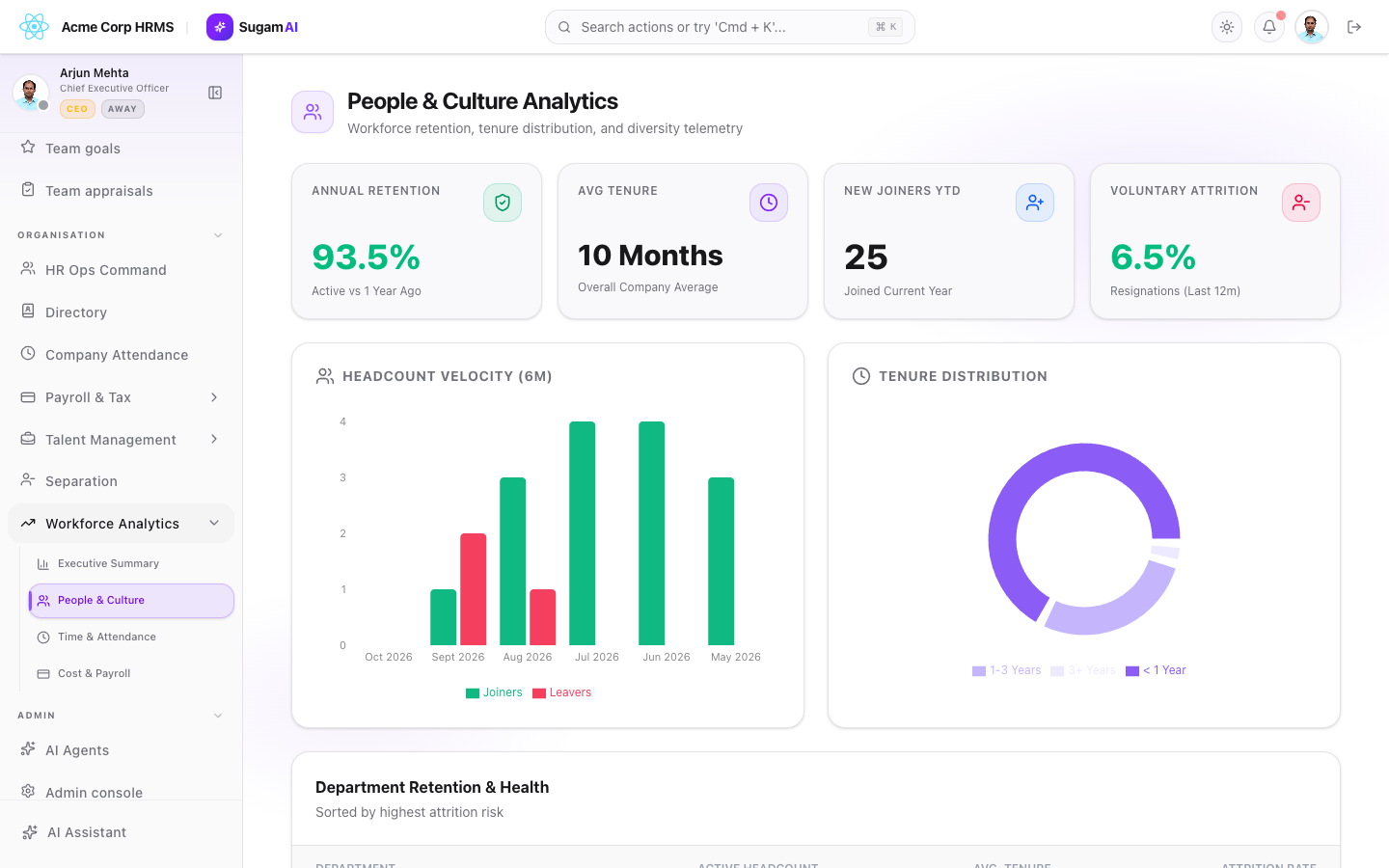
Task: Collapse the sidebar panel icon
Action: [215, 93]
